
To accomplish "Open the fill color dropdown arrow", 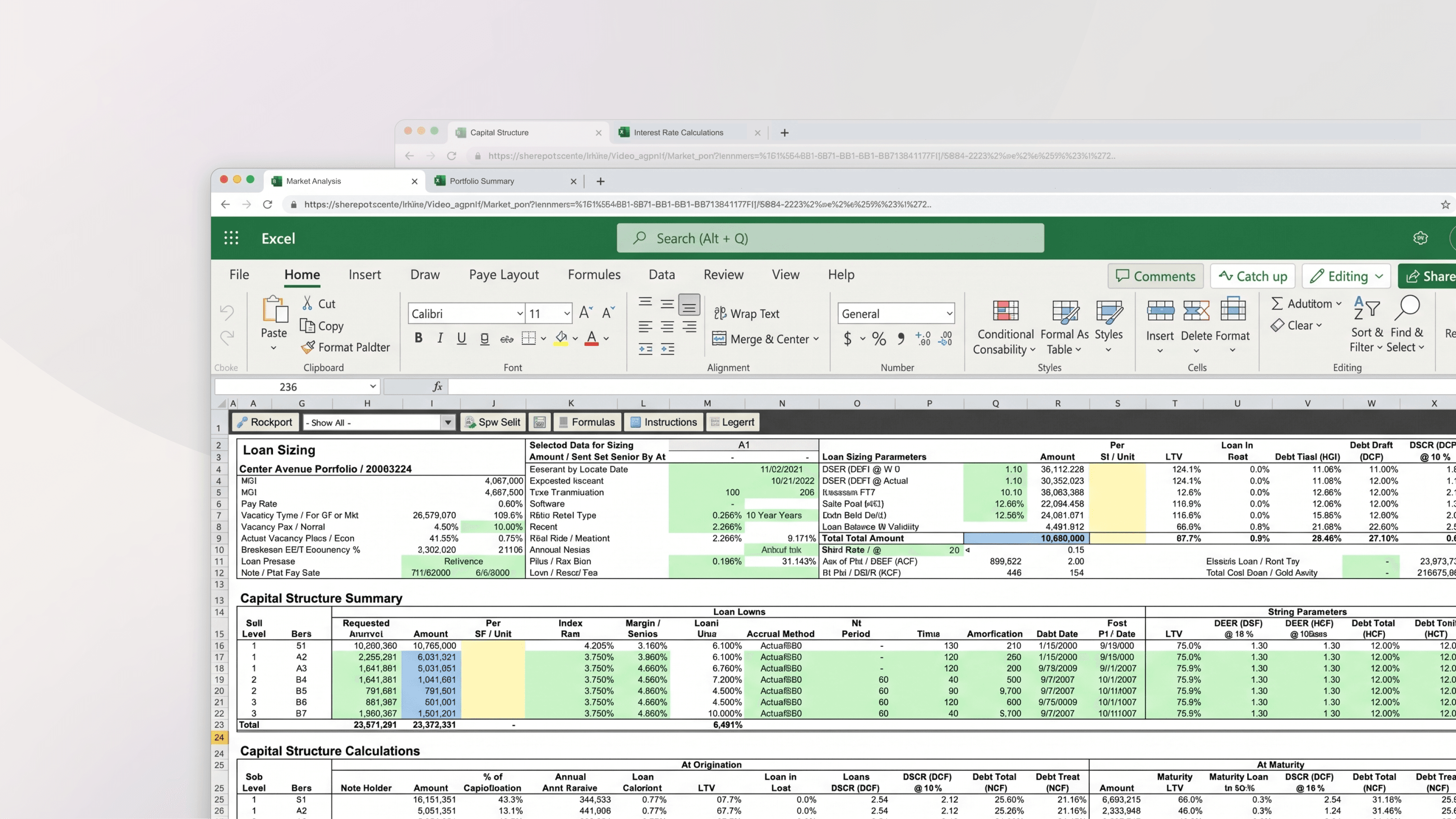I will click(576, 339).
